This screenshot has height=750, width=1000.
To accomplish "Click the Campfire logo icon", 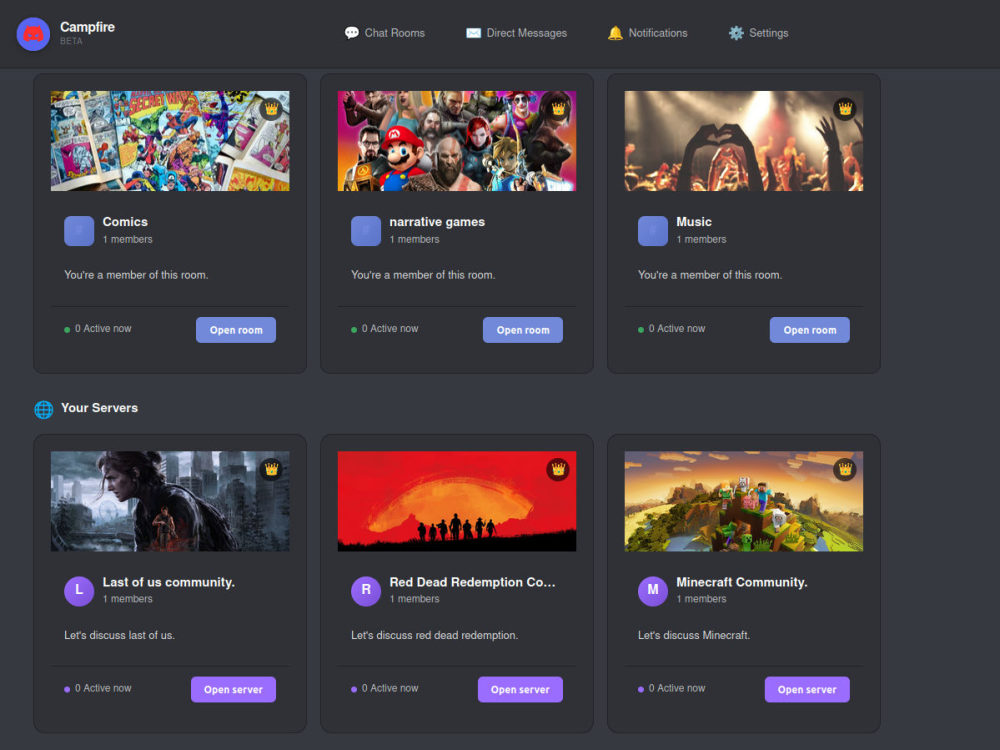I will click(33, 34).
